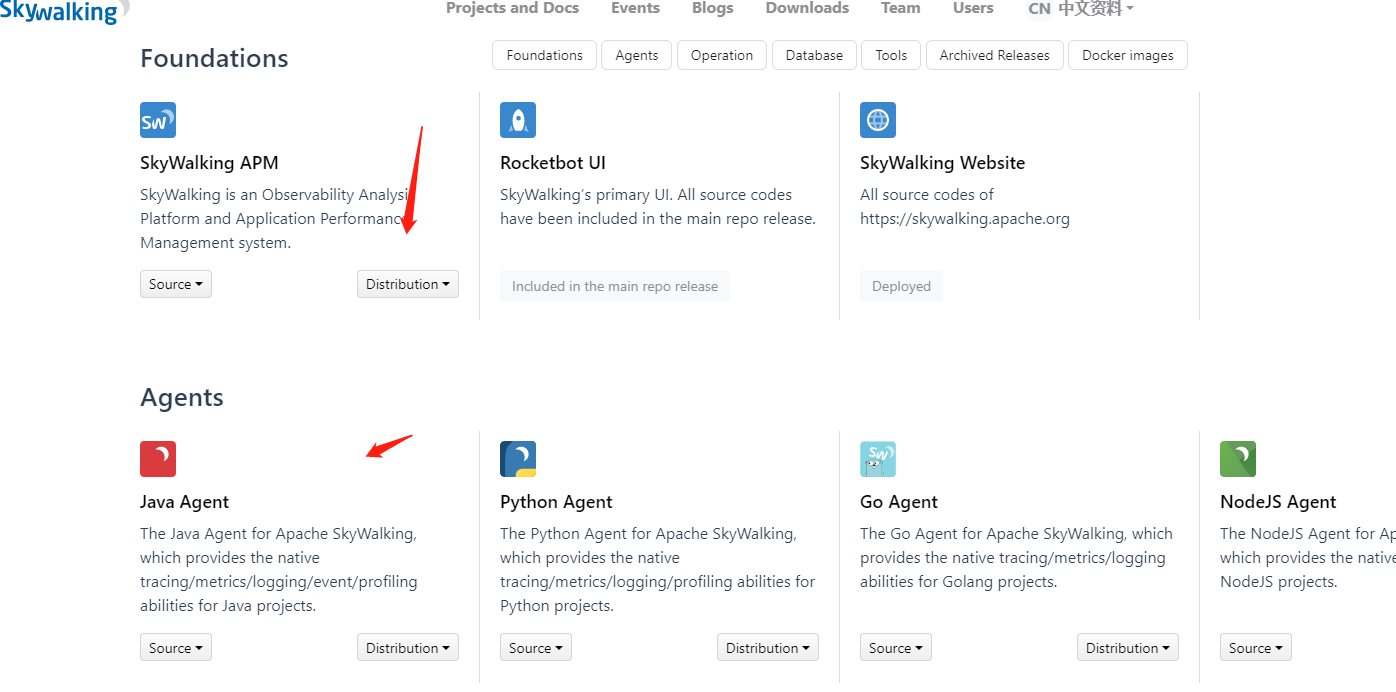This screenshot has width=1396, height=692.
Task: Click the green NodeJS Agent icon
Action: coord(1238,459)
